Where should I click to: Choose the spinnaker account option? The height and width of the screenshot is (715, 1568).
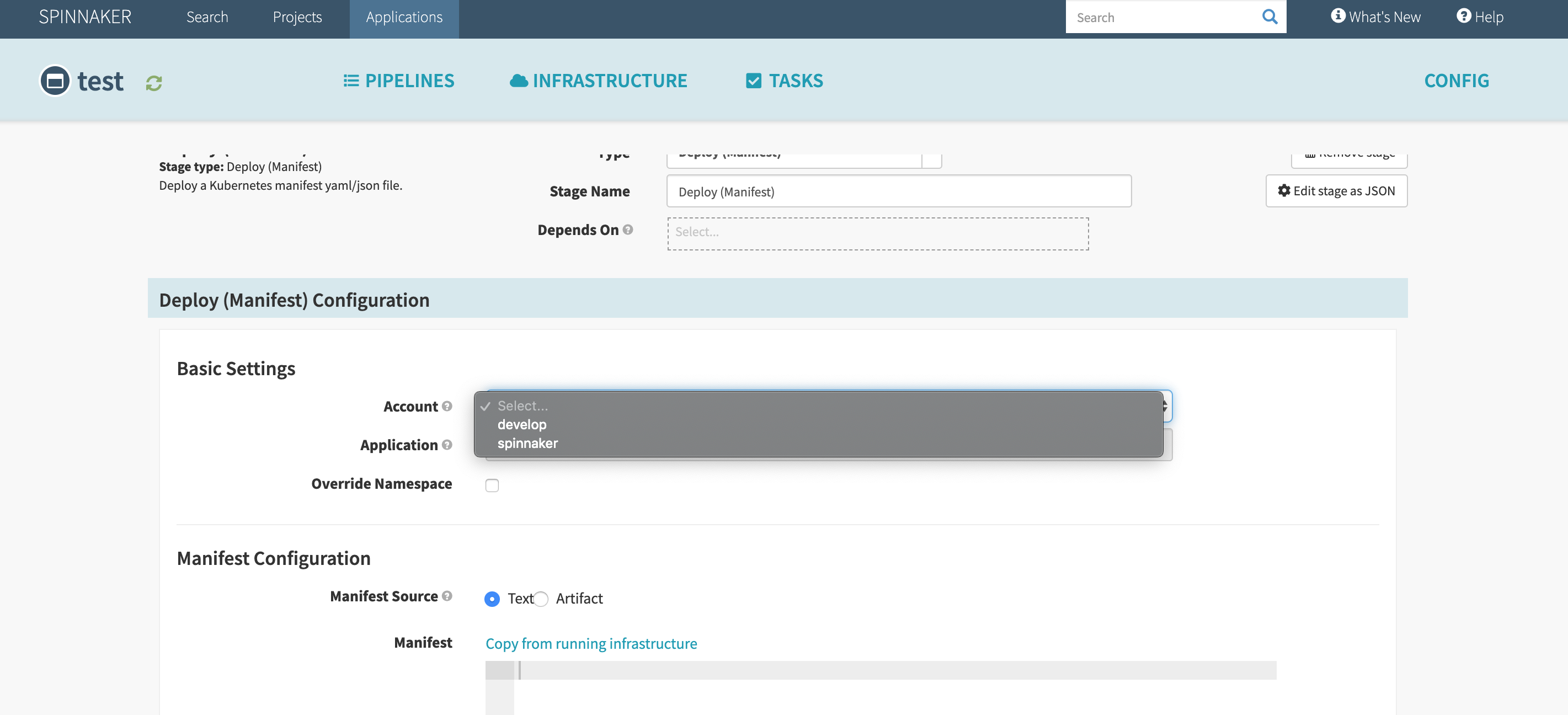pos(818,444)
